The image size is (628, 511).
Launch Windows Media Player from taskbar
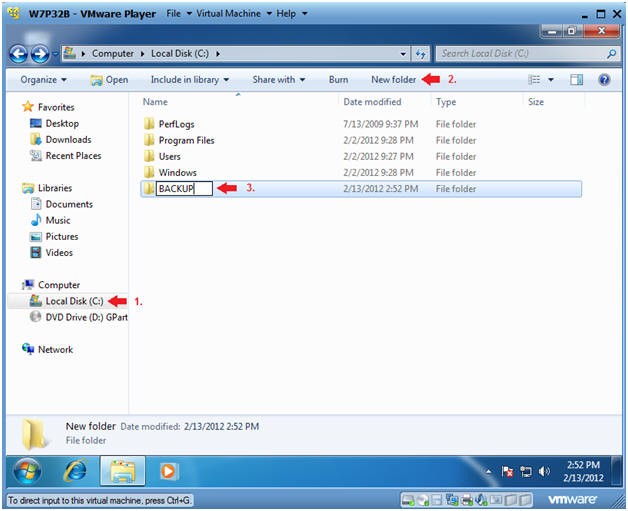[x=168, y=471]
